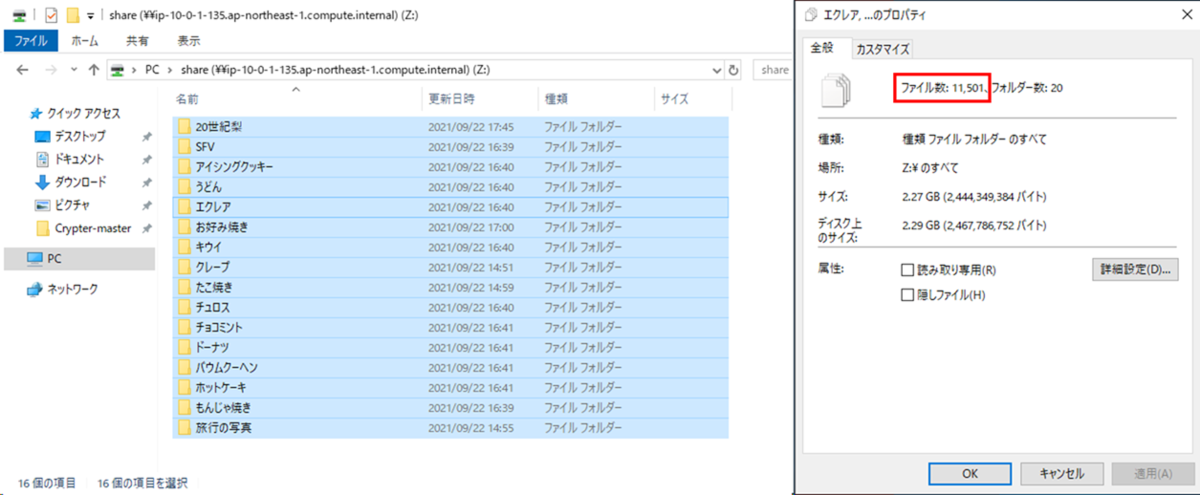Click キャンセル in the properties dialog
This screenshot has height=495, width=1200.
[1063, 473]
